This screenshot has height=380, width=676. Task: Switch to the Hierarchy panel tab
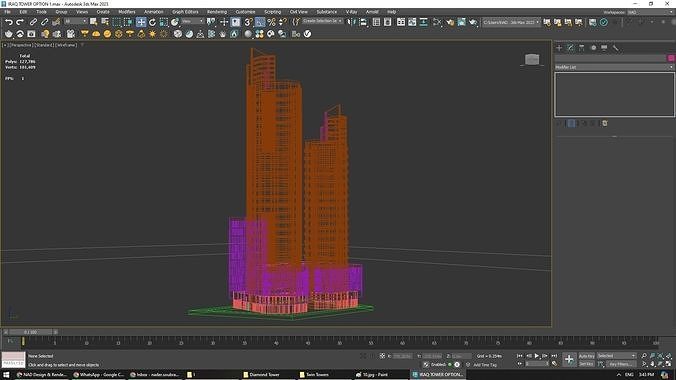(582, 48)
